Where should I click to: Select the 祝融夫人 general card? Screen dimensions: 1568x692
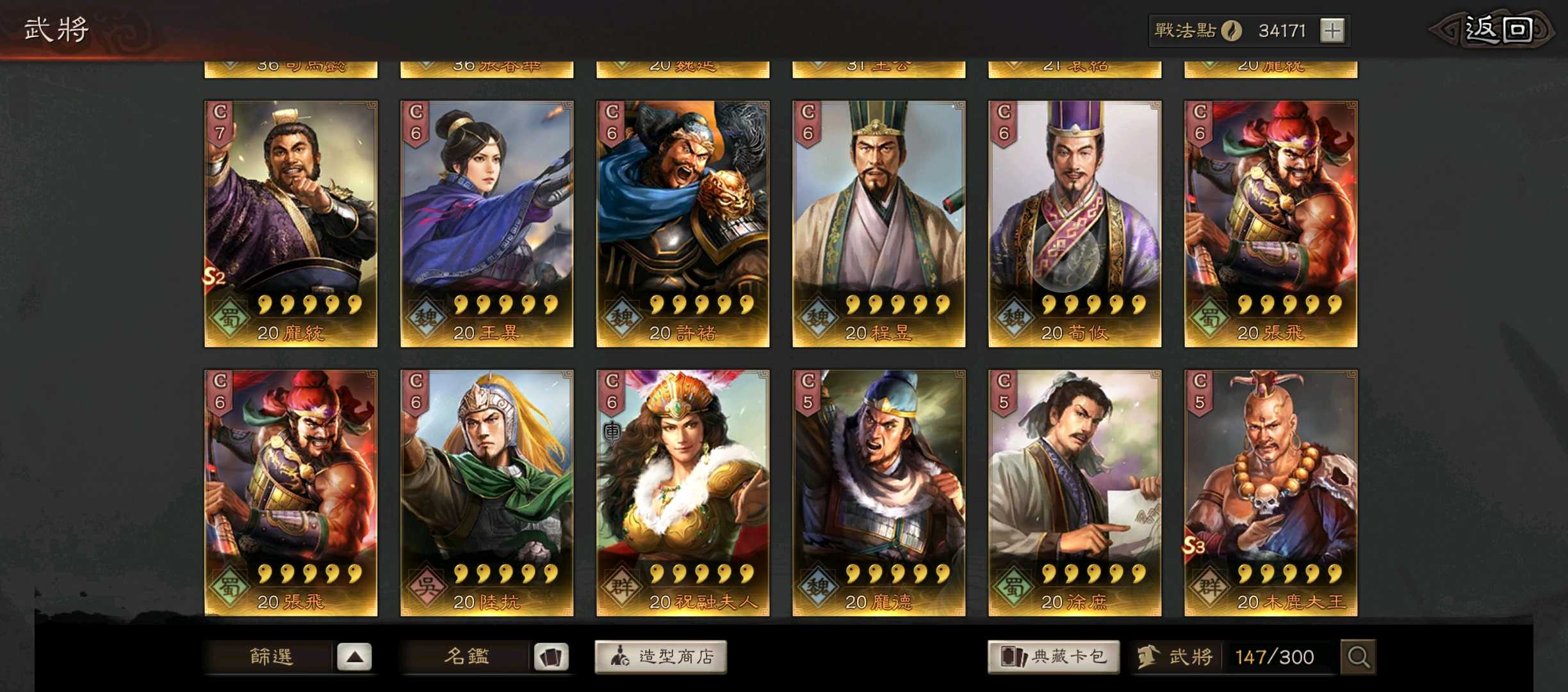683,493
